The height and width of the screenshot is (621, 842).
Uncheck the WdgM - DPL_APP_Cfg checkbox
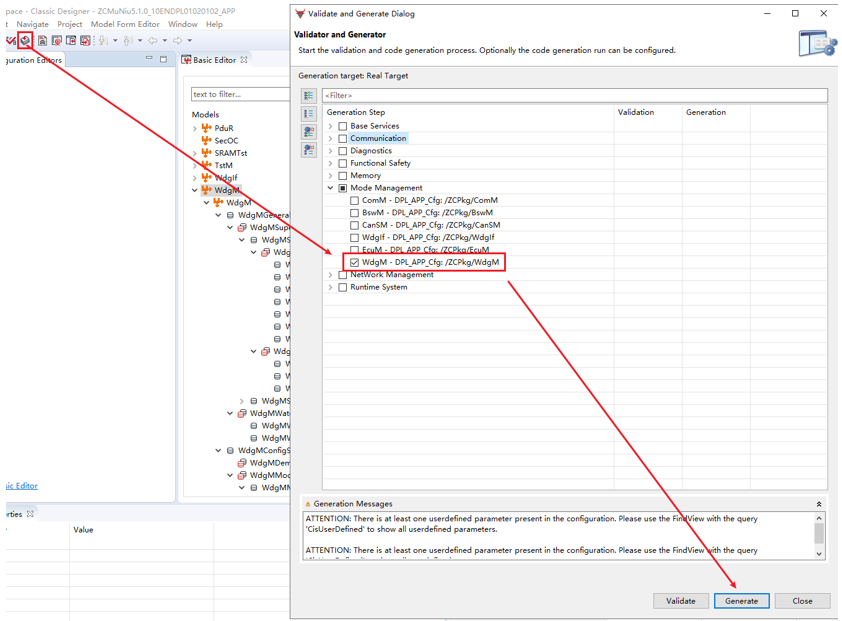coord(354,263)
